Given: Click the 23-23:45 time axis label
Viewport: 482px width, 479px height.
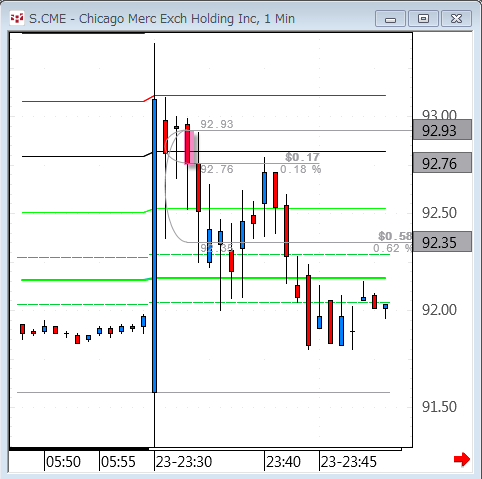Looking at the screenshot, I should click(x=349, y=462).
